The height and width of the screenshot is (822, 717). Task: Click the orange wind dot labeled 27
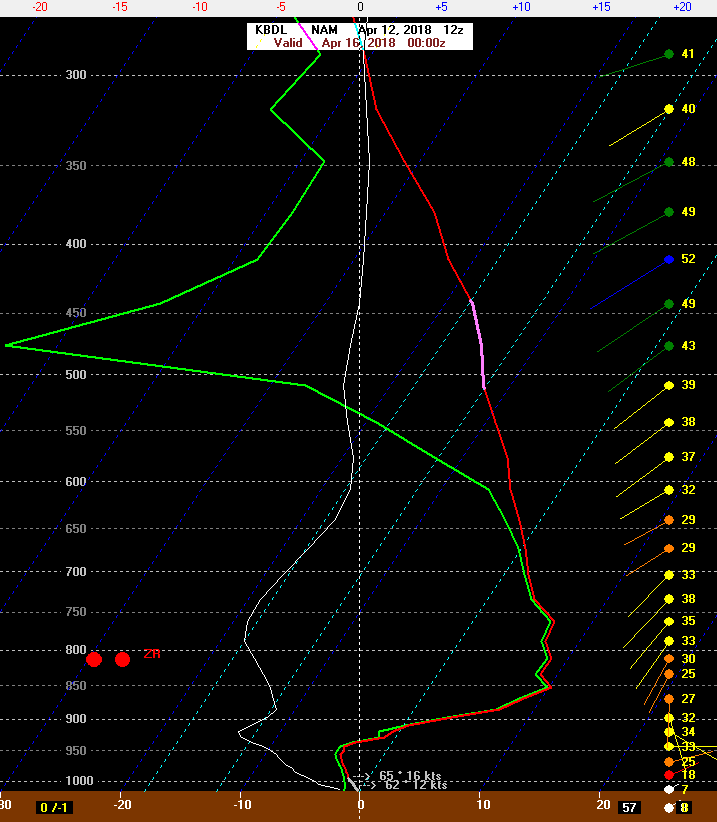tap(669, 699)
